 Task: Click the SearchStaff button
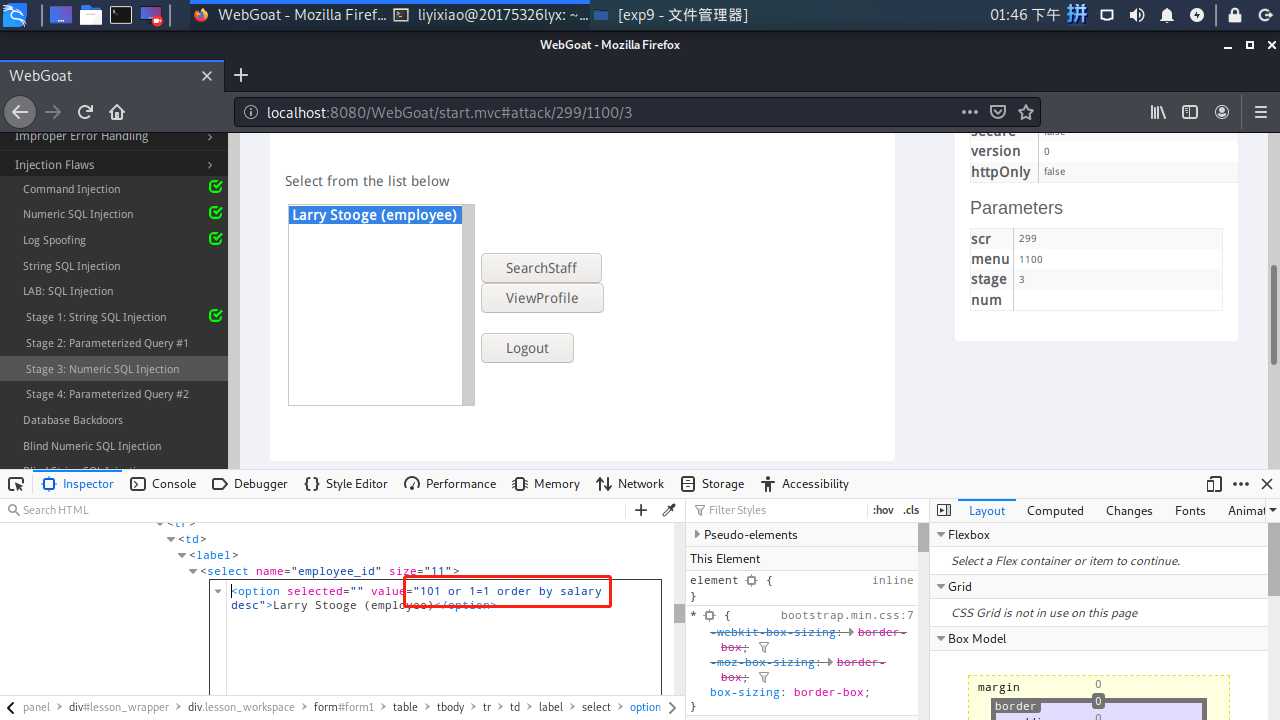click(541, 268)
